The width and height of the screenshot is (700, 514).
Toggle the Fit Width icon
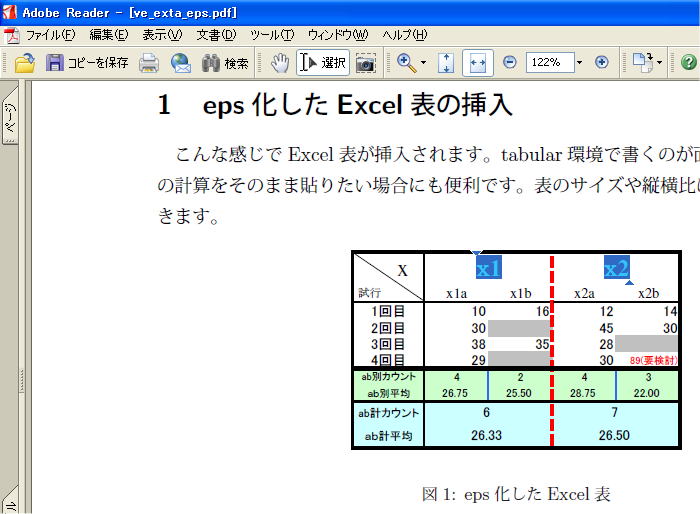coord(478,63)
